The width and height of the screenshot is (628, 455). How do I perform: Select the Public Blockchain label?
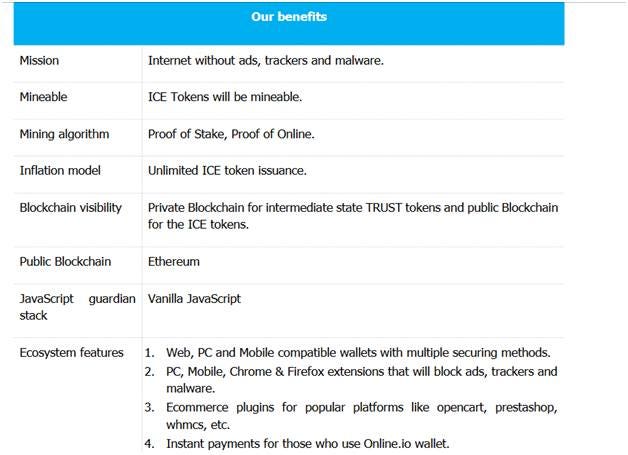coord(65,262)
